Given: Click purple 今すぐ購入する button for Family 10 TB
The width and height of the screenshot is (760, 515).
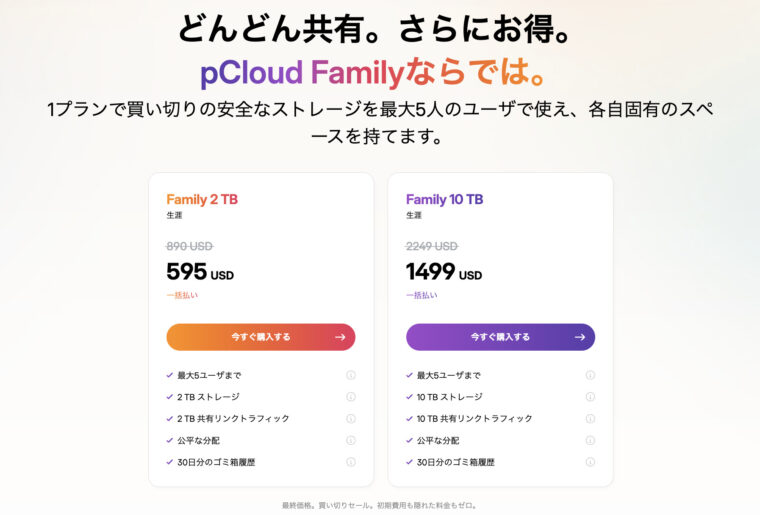Looking at the screenshot, I should click(500, 337).
